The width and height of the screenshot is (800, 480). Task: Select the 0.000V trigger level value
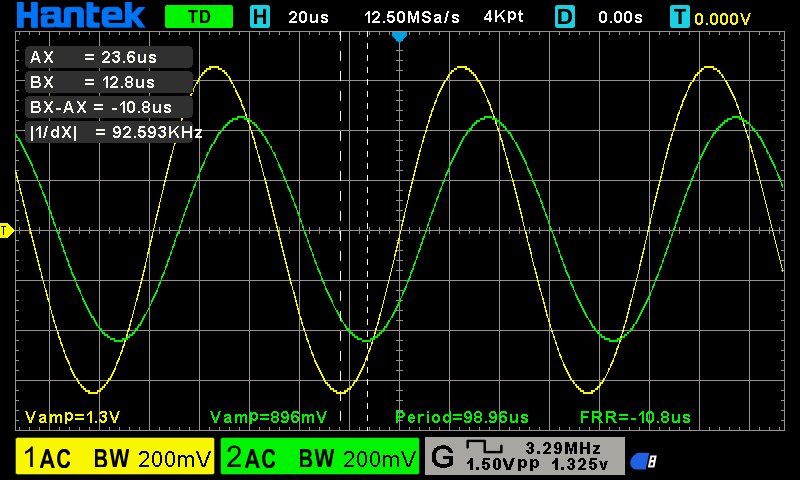tap(722, 19)
